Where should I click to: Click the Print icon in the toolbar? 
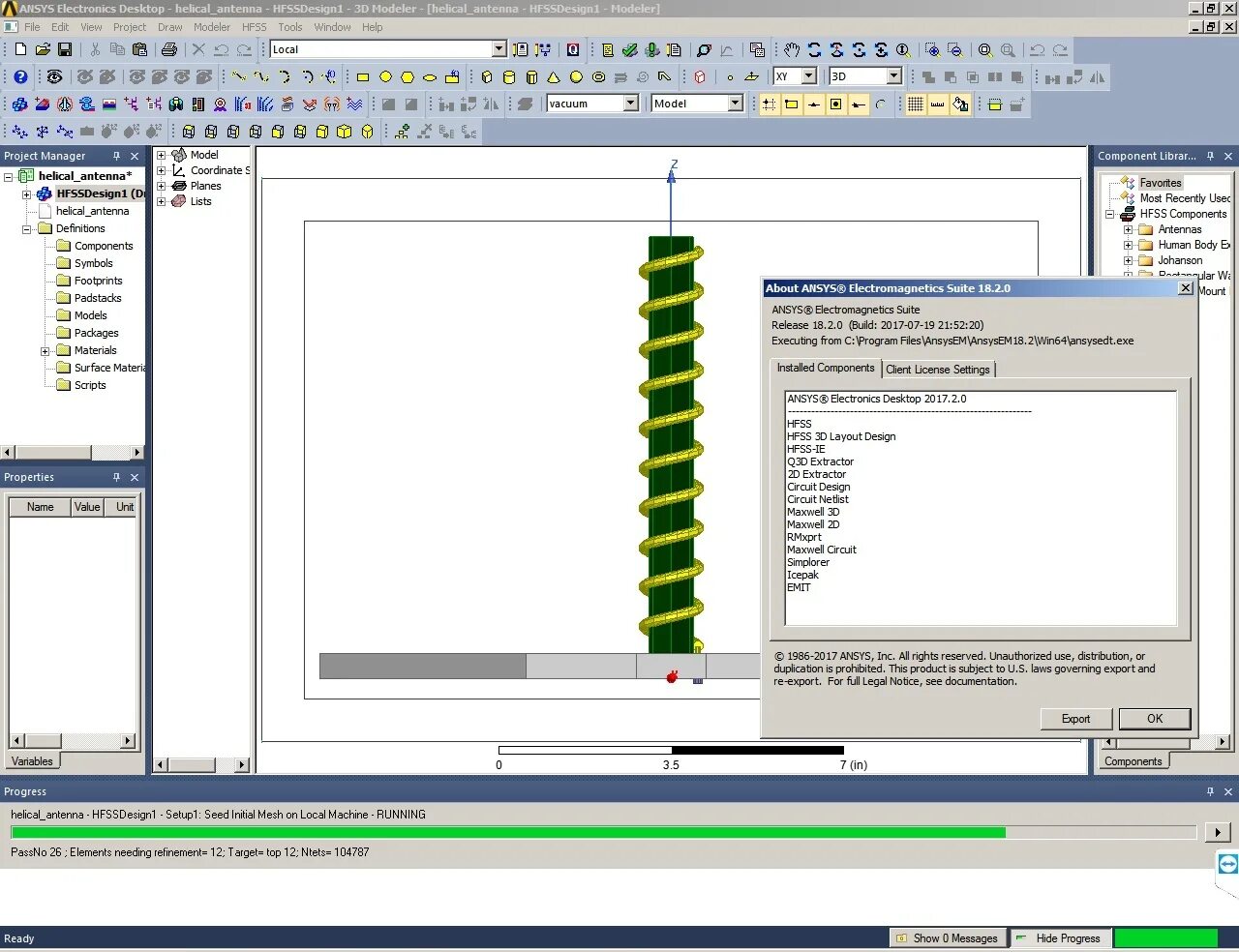pos(169,49)
